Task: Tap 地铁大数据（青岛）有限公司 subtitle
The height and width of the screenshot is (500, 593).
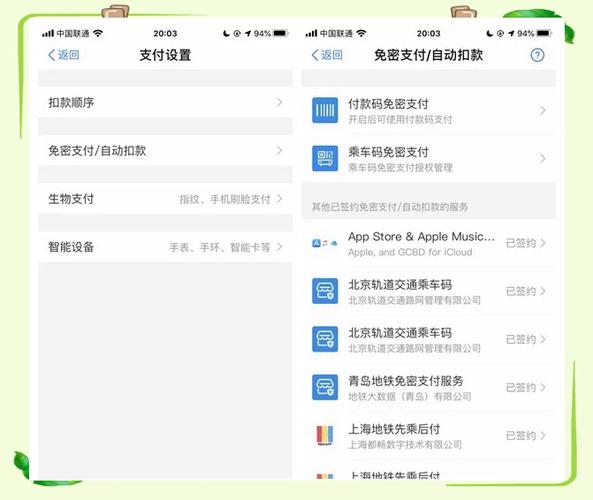Action: (x=410, y=396)
